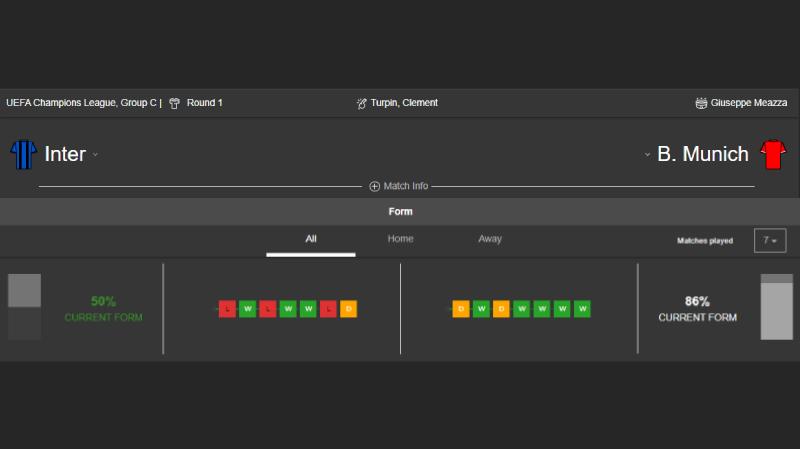Click the referee whistle icon by Turpin
The height and width of the screenshot is (449, 800).
[361, 104]
